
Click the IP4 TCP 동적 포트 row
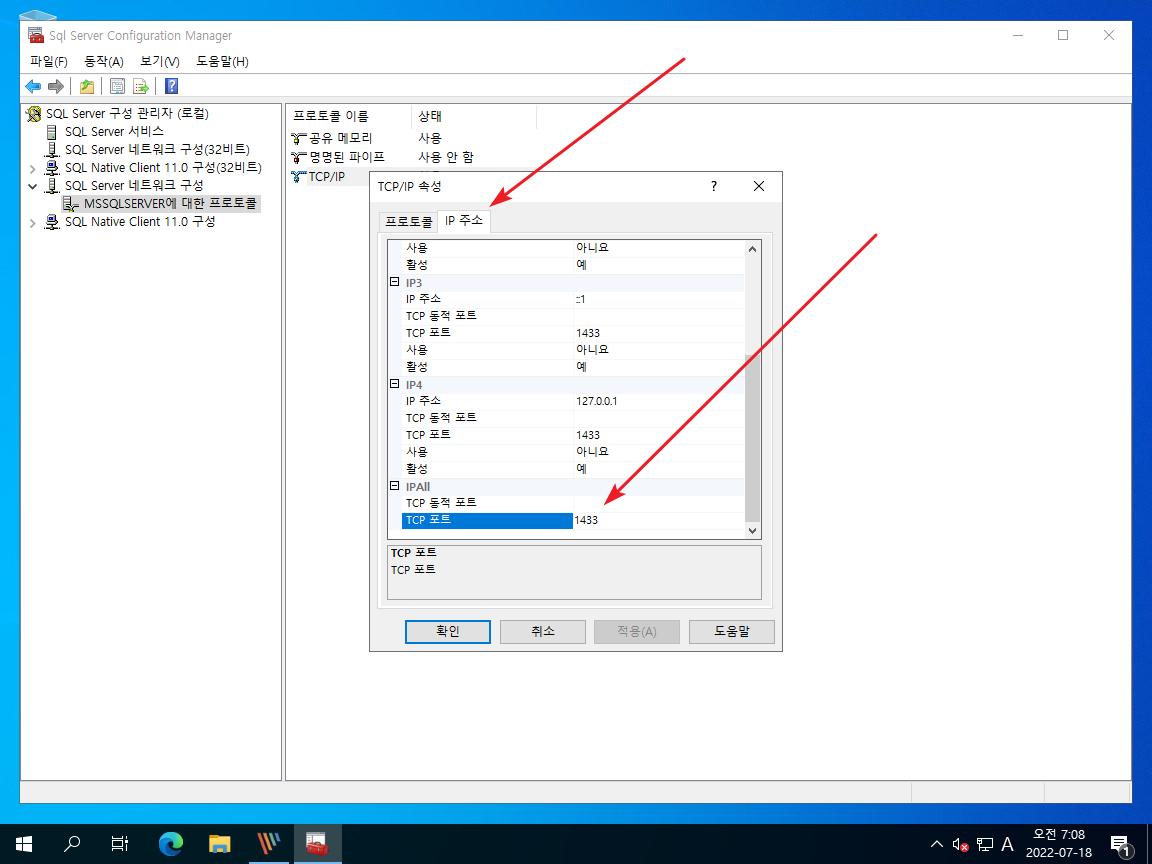pyautogui.click(x=573, y=418)
